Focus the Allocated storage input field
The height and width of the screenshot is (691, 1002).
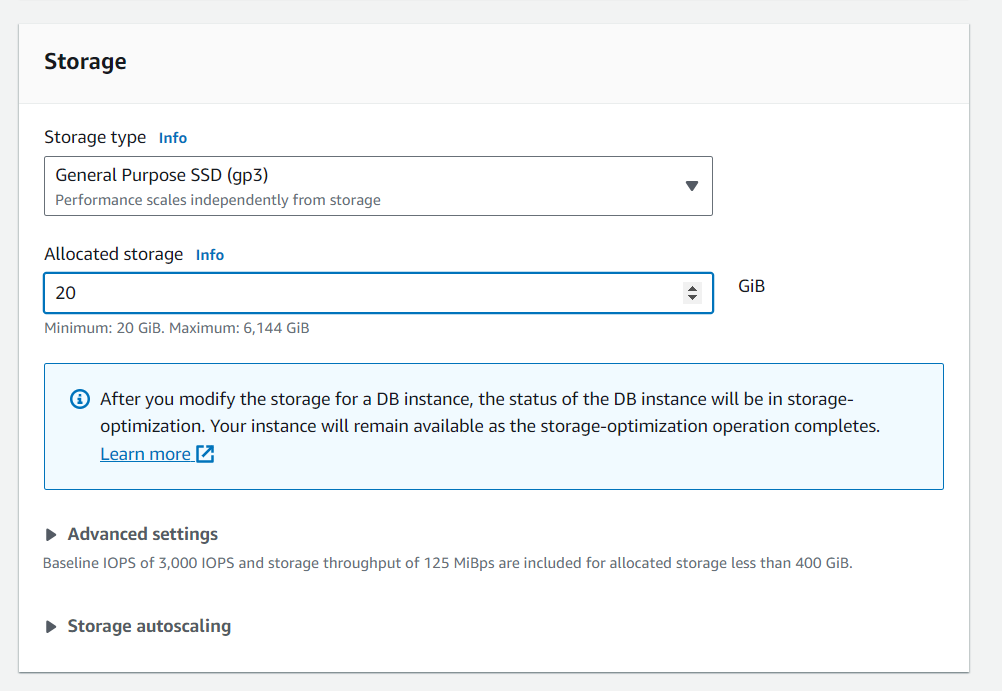(x=360, y=293)
